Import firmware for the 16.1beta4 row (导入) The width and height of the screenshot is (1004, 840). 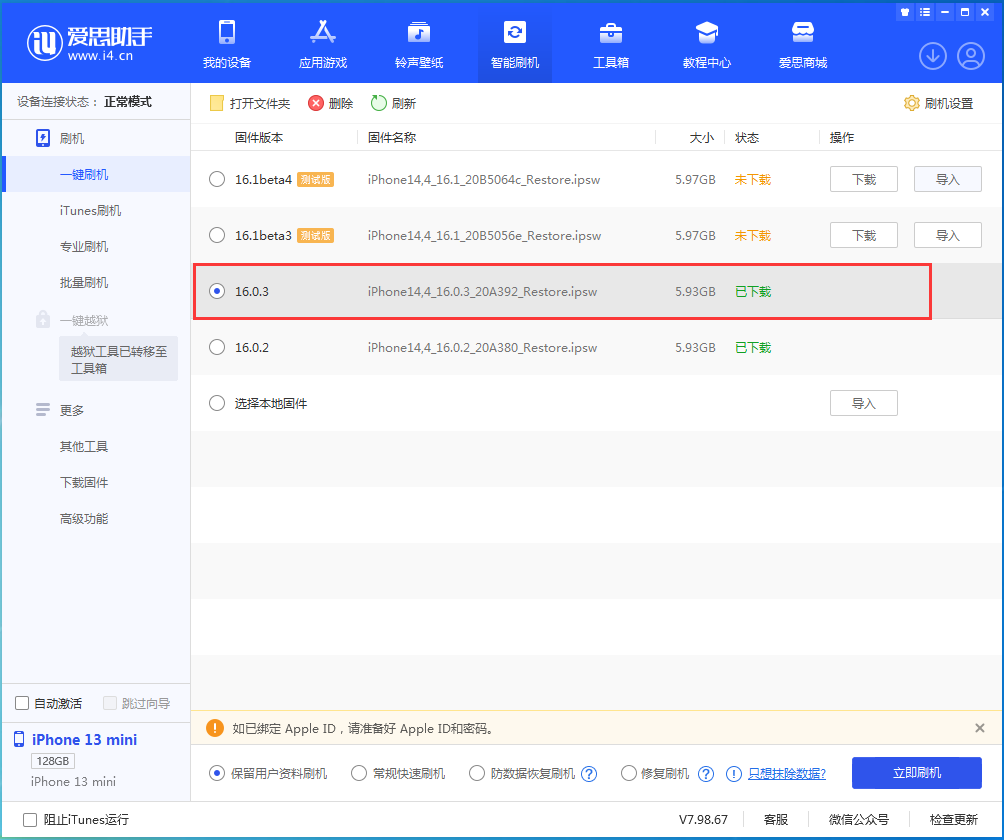948,179
